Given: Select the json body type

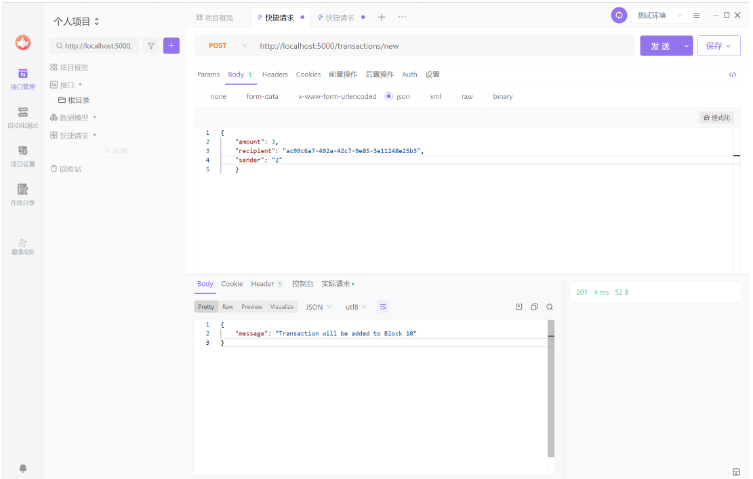Looking at the screenshot, I should (397, 97).
